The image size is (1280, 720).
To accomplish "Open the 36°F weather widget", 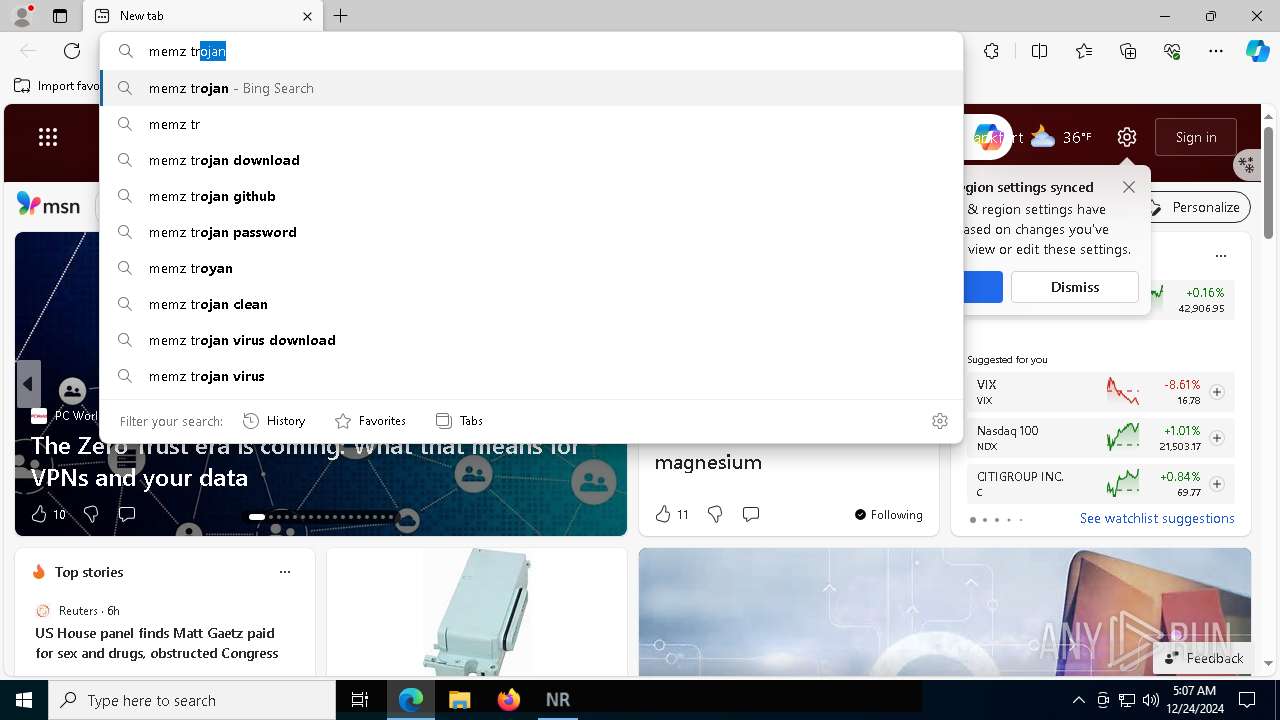I will (1061, 137).
